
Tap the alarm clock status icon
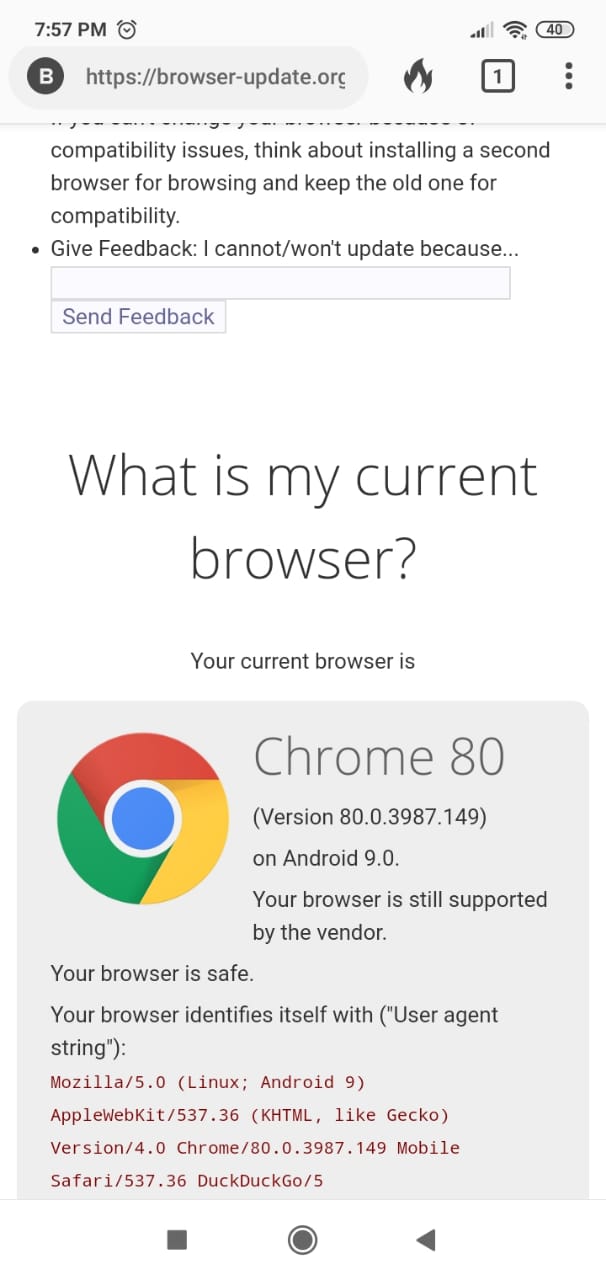point(126,29)
